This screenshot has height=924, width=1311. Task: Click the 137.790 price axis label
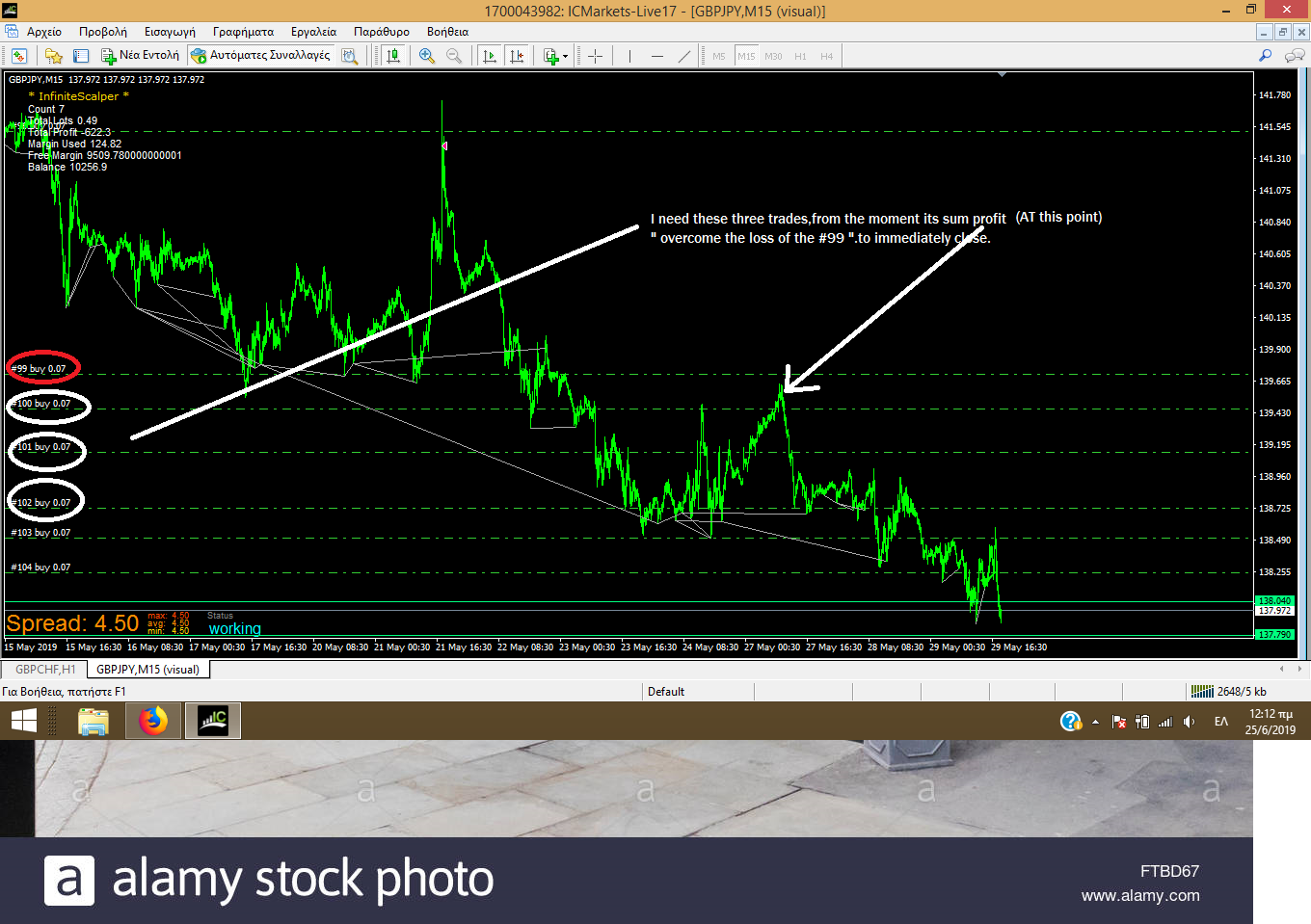coord(1274,634)
